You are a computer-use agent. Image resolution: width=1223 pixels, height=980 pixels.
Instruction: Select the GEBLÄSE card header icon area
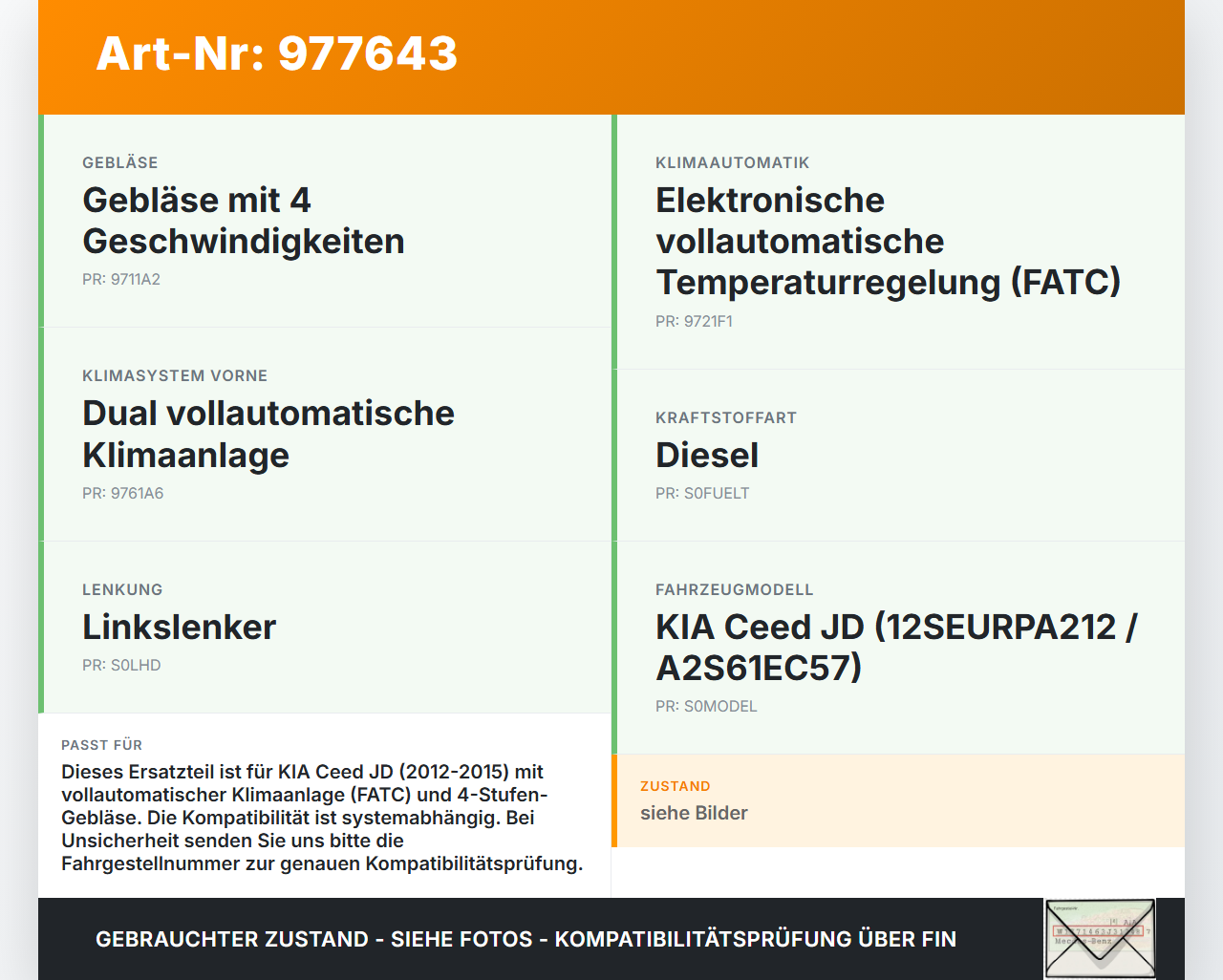[120, 162]
